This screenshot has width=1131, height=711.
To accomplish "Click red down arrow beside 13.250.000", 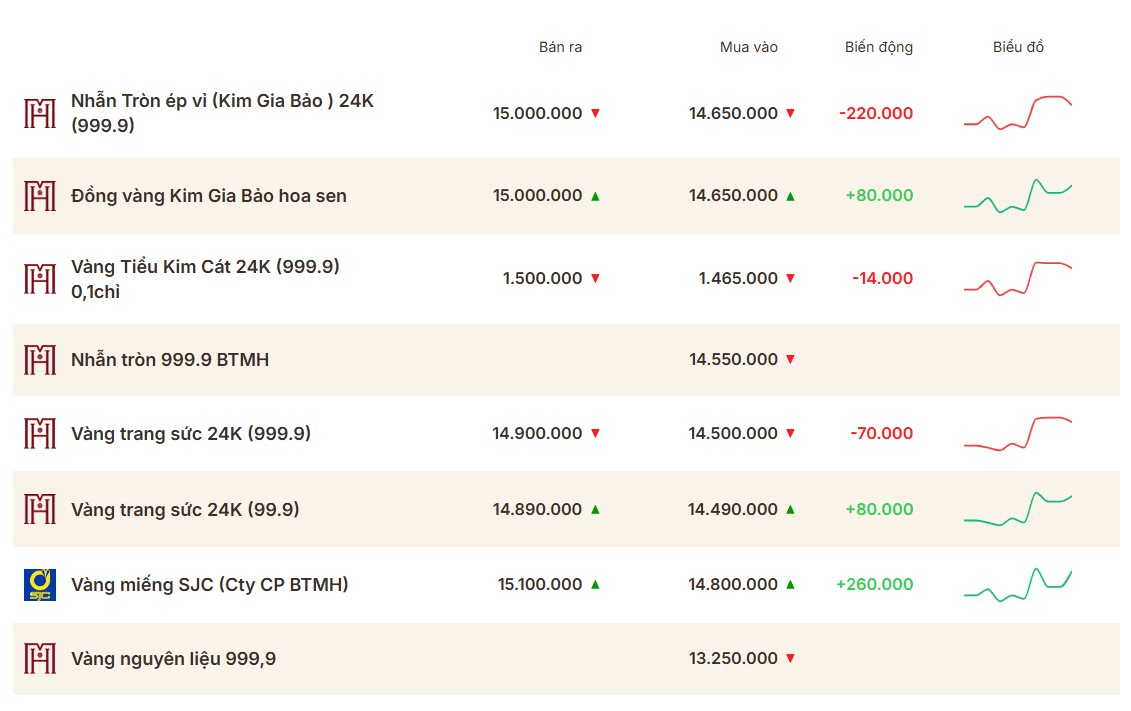I will pos(791,658).
